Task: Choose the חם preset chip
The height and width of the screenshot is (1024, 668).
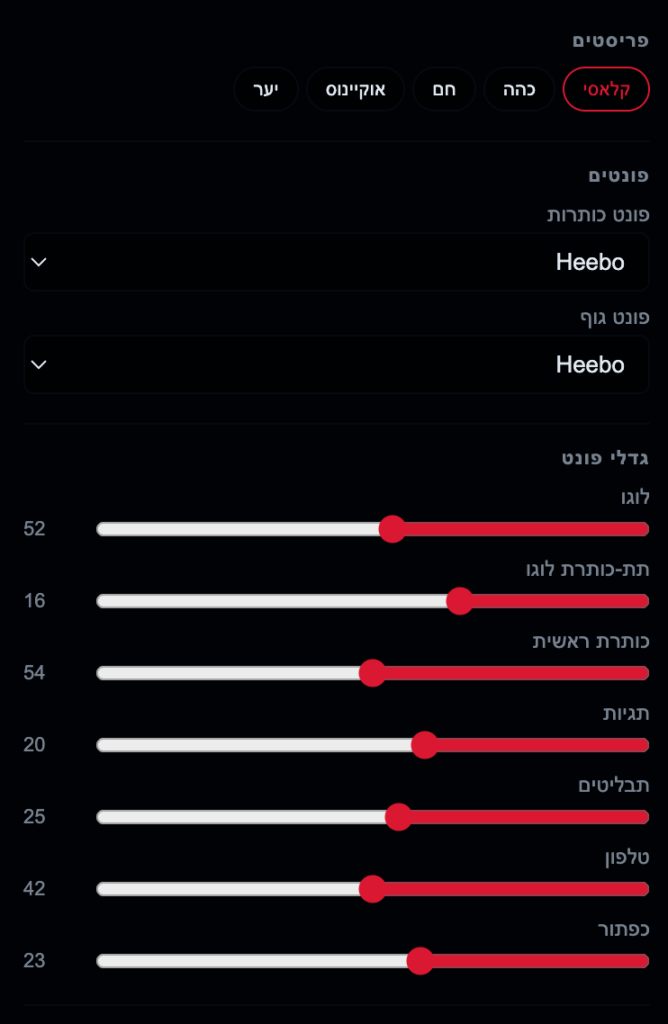Action: [x=444, y=89]
